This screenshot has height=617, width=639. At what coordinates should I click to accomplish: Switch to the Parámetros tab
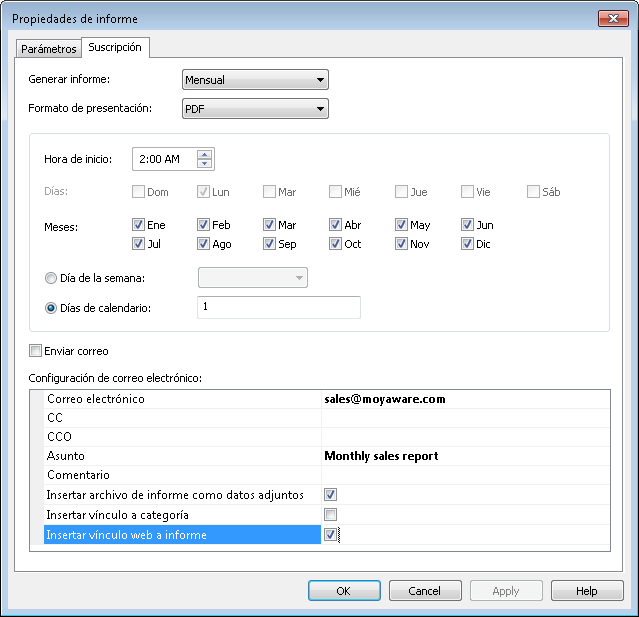click(47, 49)
